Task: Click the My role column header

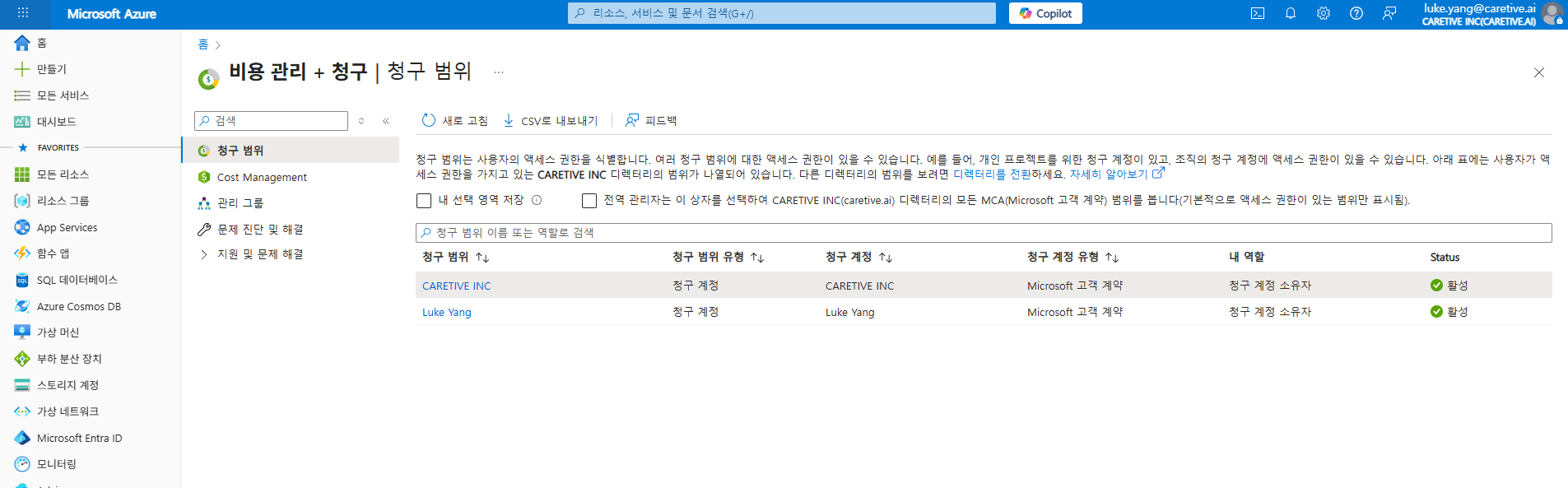Action: click(x=1246, y=258)
